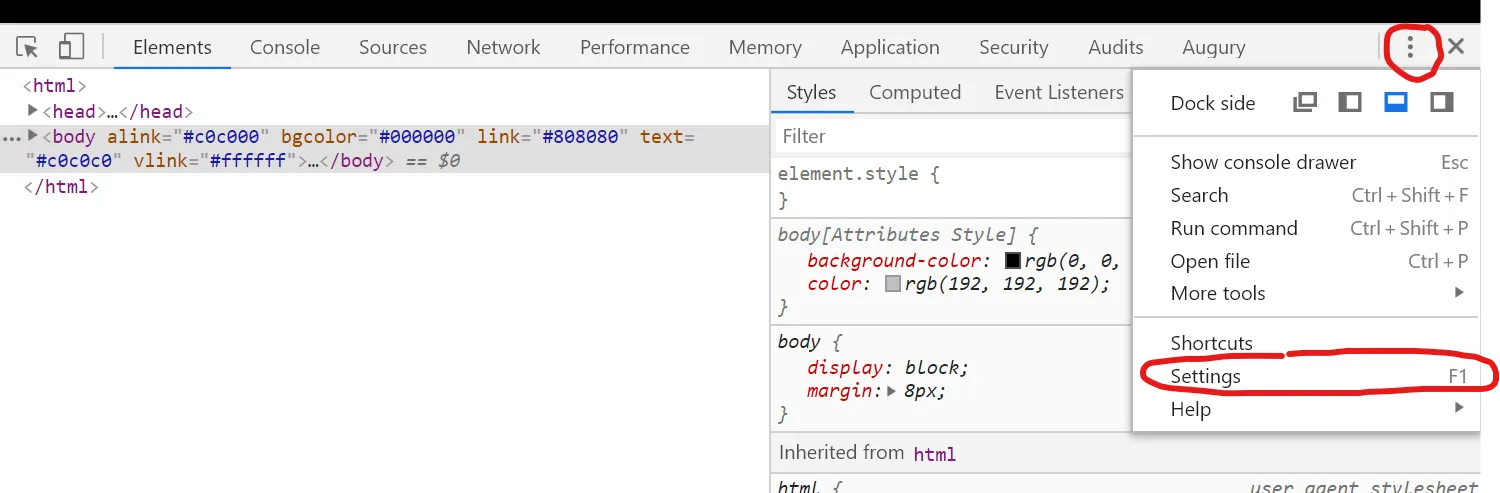Close the DevTools panel
The height and width of the screenshot is (493, 1500).
(x=1456, y=46)
